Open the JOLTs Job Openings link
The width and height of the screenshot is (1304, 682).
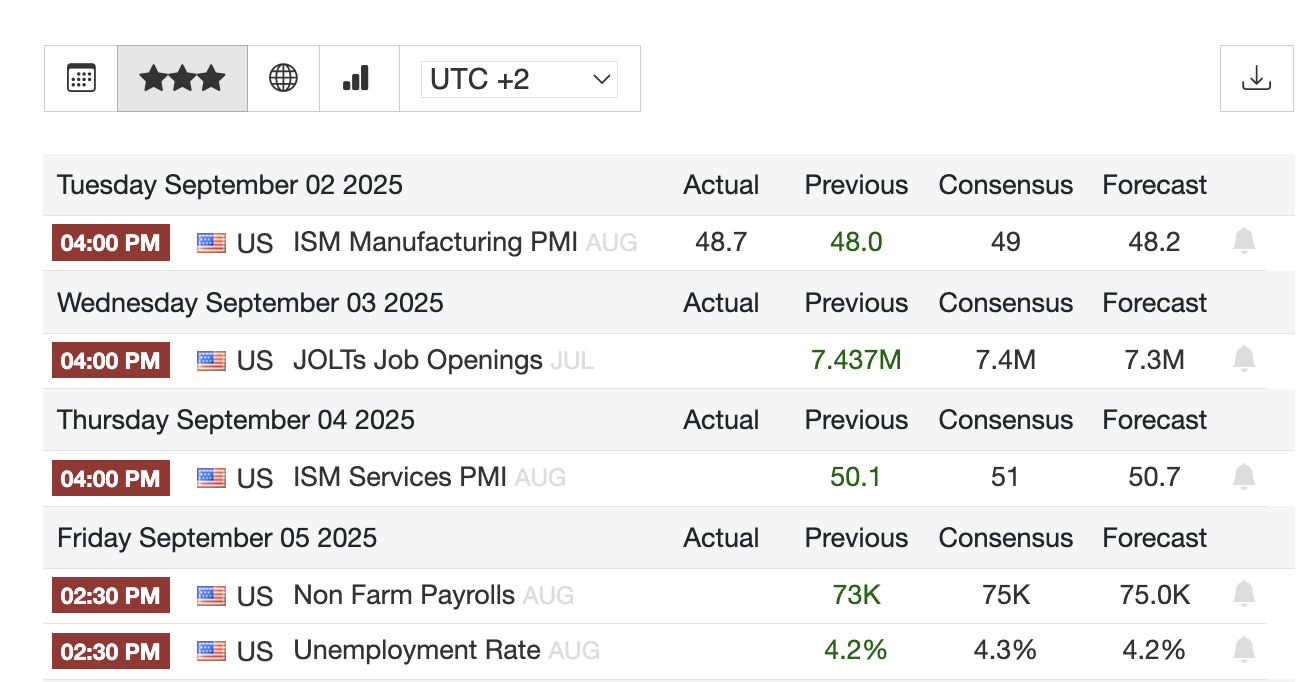tap(417, 360)
